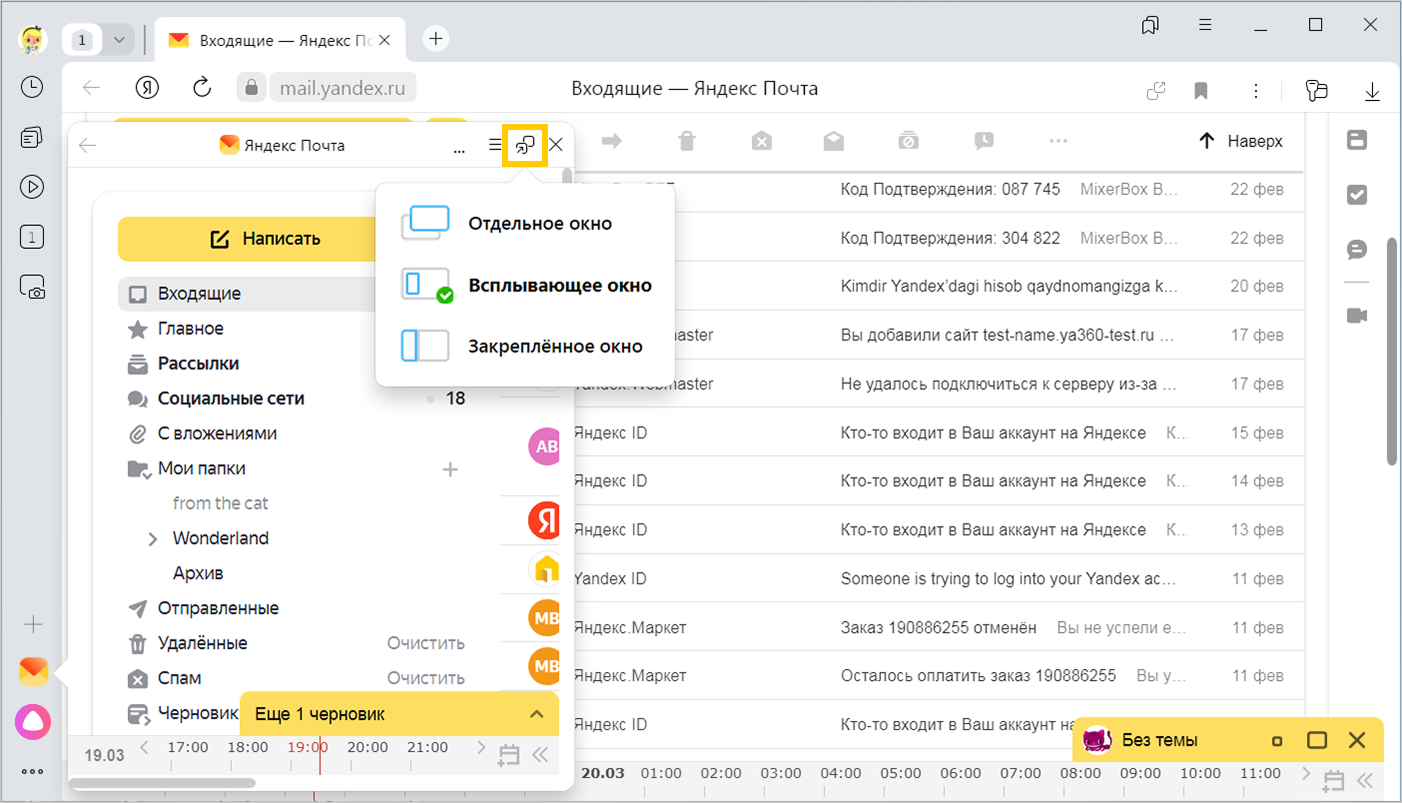Image resolution: width=1402 pixels, height=803 pixels.
Task: Click the trash delete icon in mail toolbar
Action: pyautogui.click(x=686, y=142)
